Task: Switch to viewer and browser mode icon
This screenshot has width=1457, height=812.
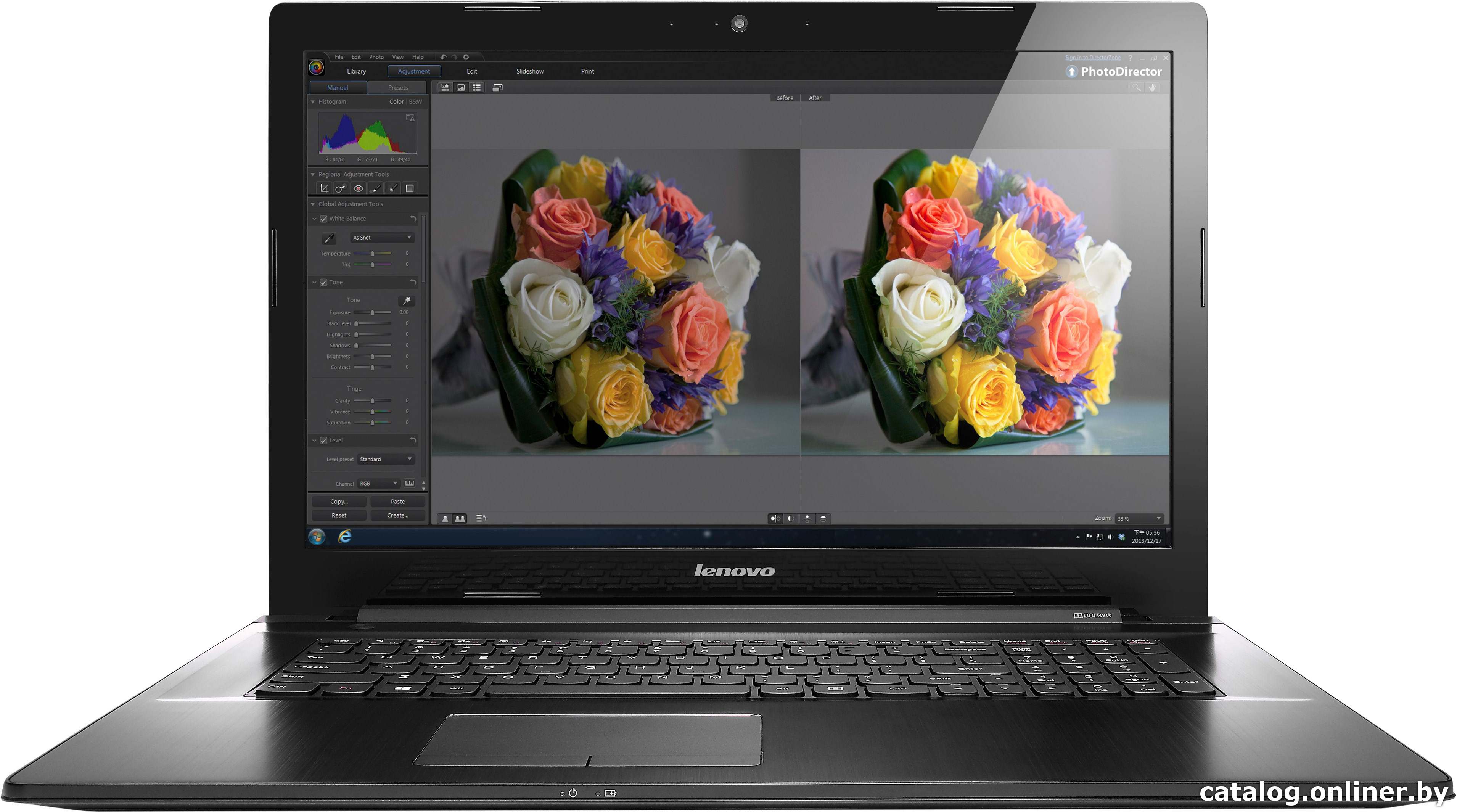Action: pos(446,88)
